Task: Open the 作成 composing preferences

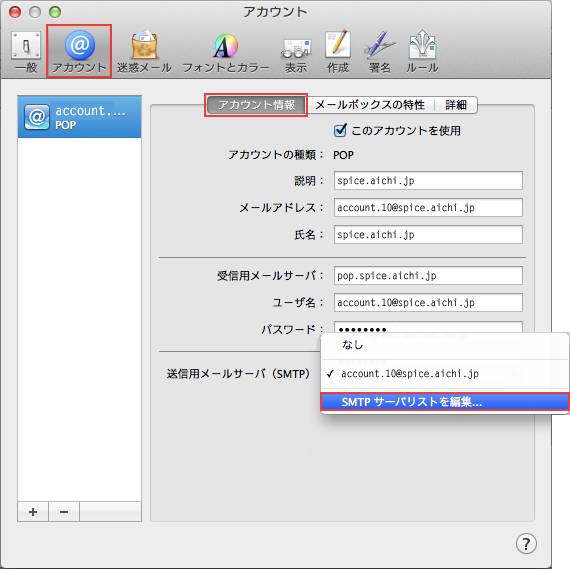Action: tap(338, 52)
